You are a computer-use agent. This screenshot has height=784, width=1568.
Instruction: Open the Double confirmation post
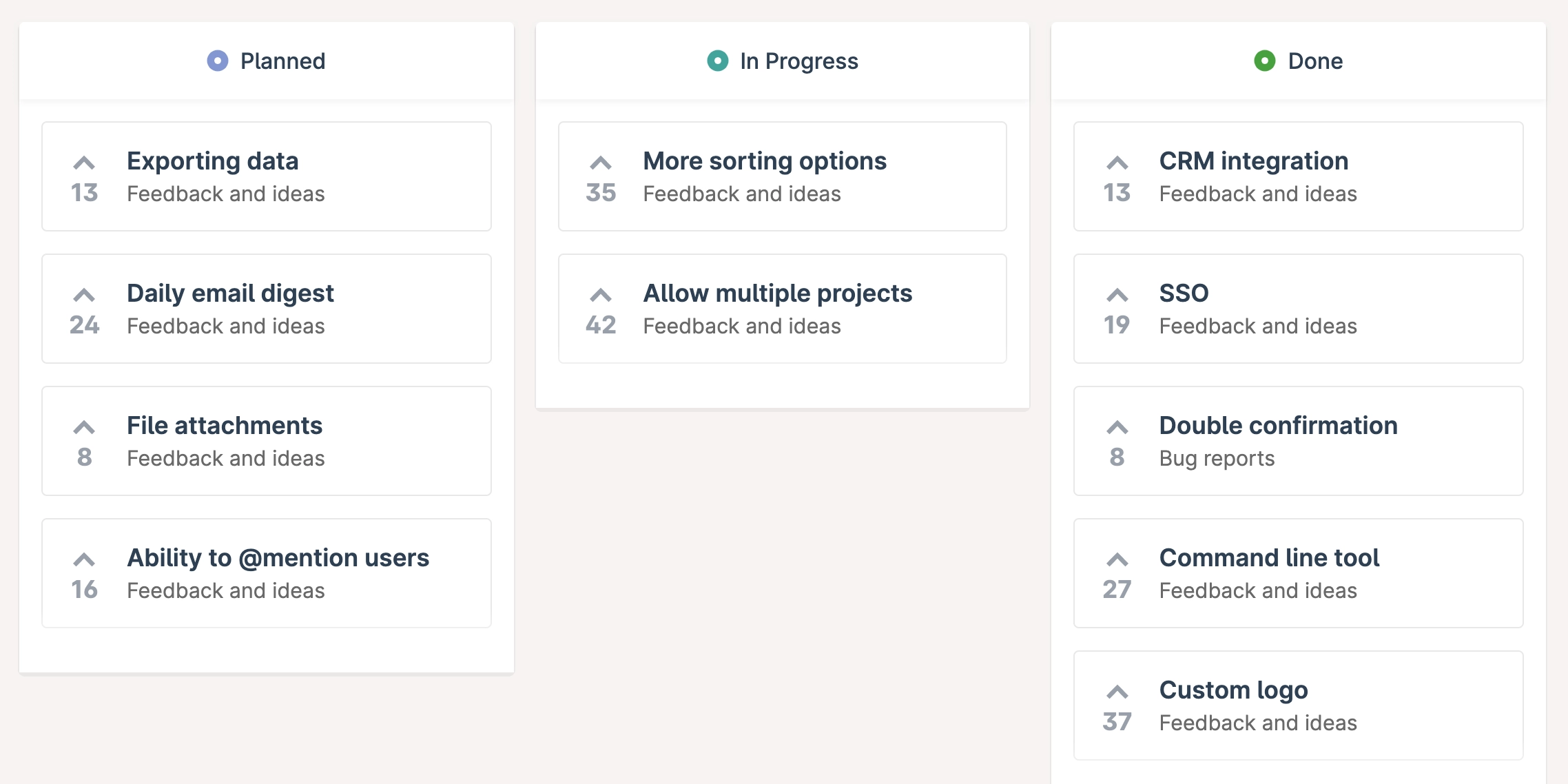coord(1278,426)
